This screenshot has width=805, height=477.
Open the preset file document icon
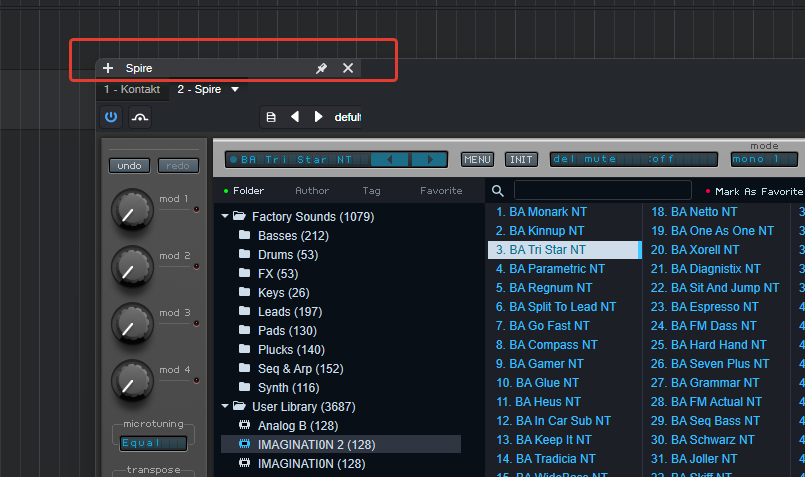[271, 117]
